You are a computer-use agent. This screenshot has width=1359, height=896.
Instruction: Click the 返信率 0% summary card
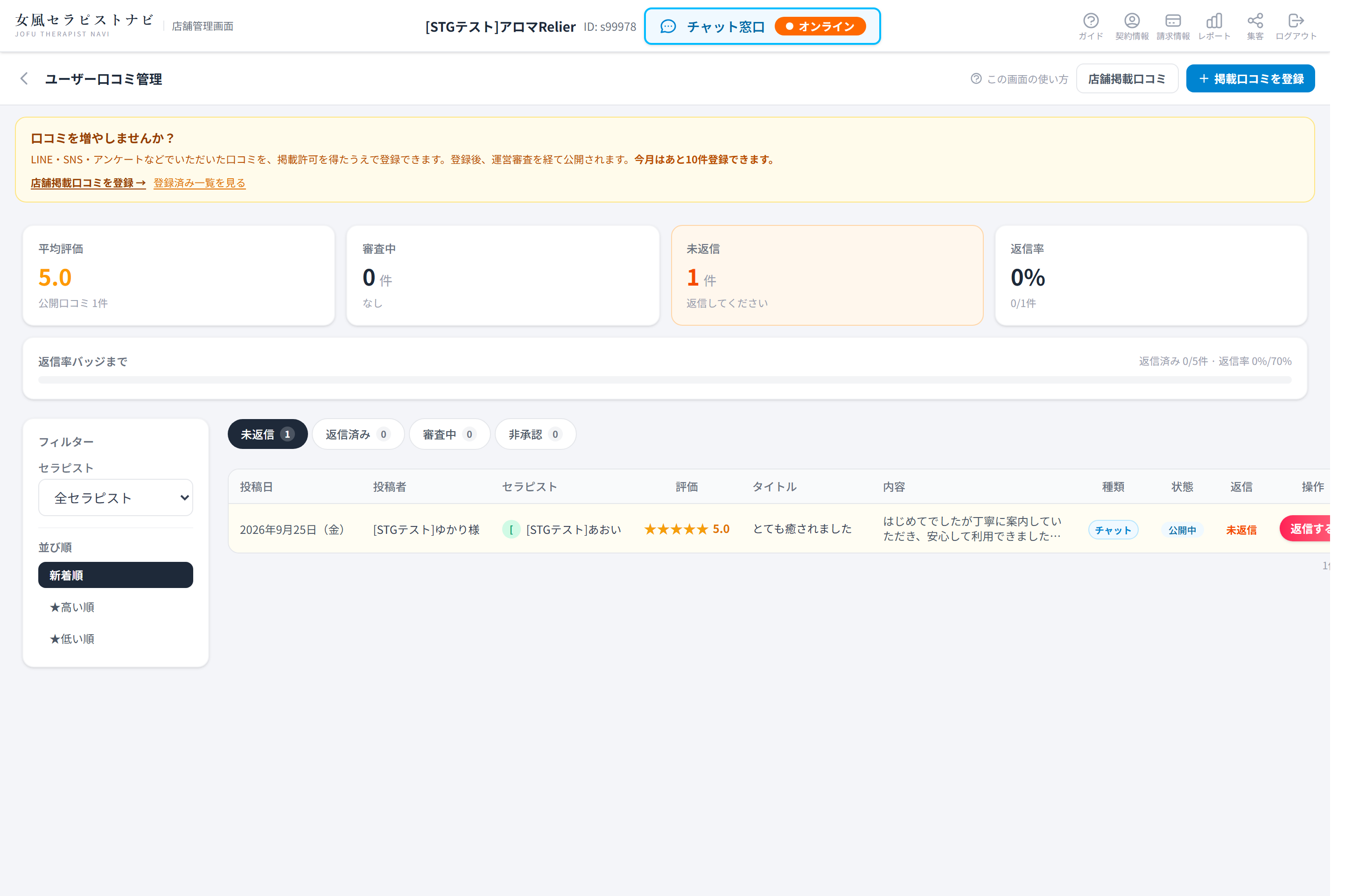pos(1151,275)
